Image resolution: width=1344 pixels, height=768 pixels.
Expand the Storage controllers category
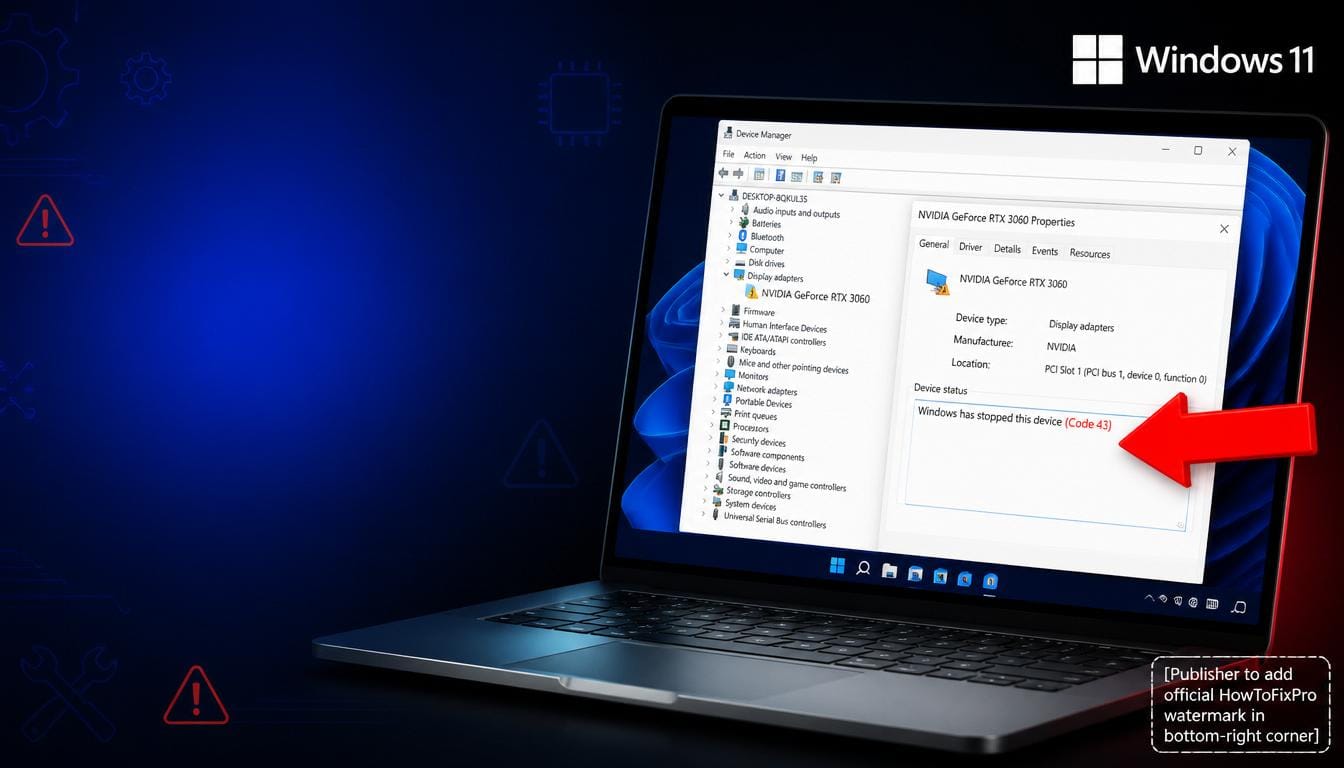coord(706,490)
